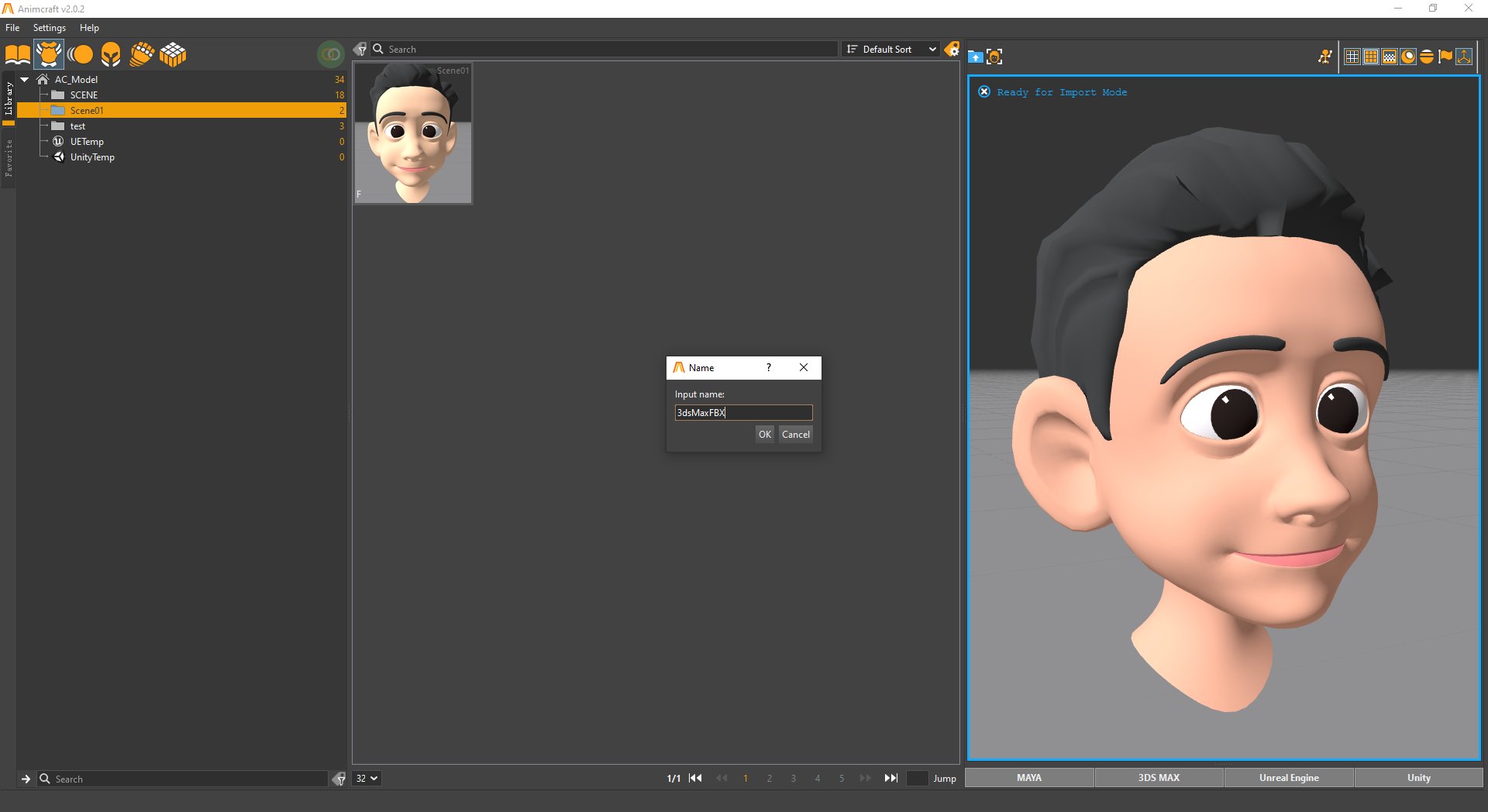Select the armor character category icon

49,55
